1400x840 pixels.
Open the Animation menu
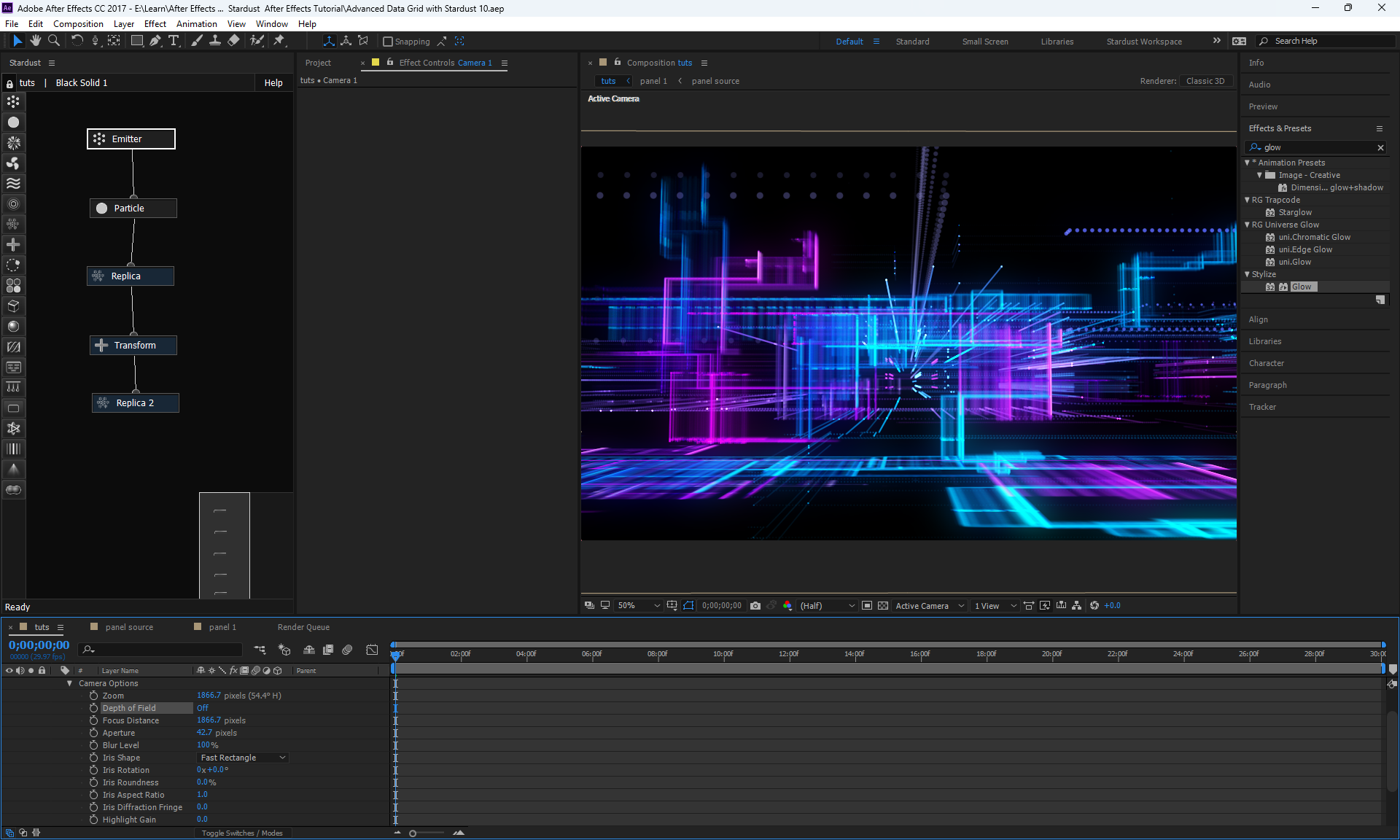[x=196, y=23]
